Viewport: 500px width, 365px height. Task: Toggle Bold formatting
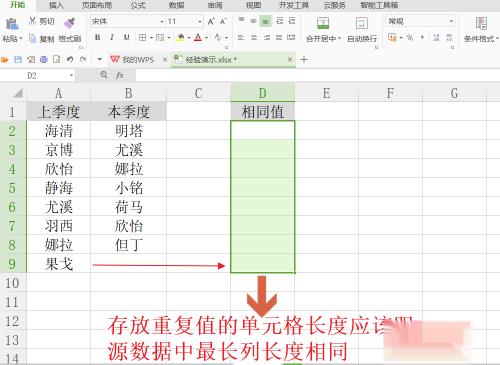click(x=97, y=37)
